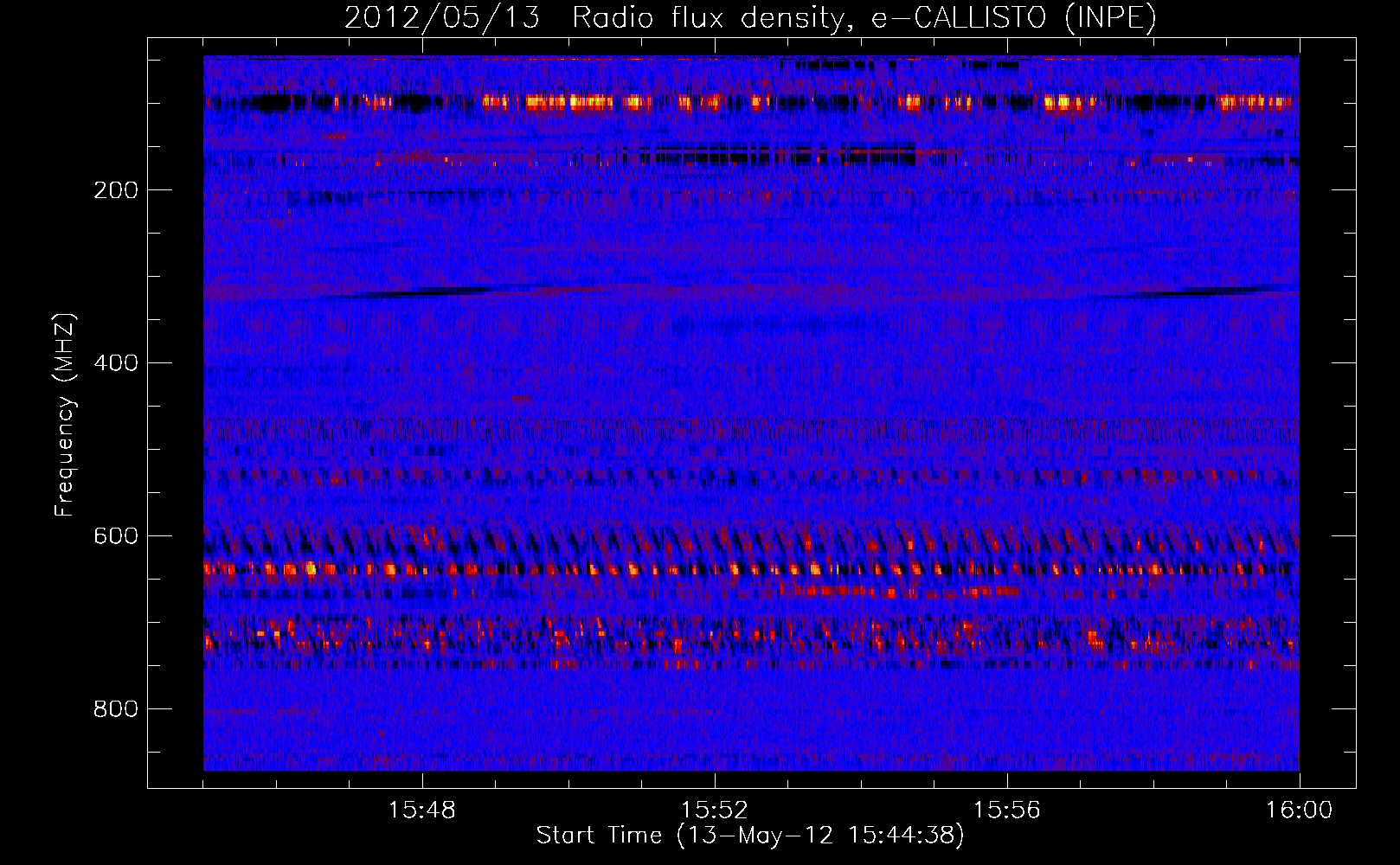Click the 16:00 time tick label
Screen dimensions: 1400x865
[x=1300, y=811]
